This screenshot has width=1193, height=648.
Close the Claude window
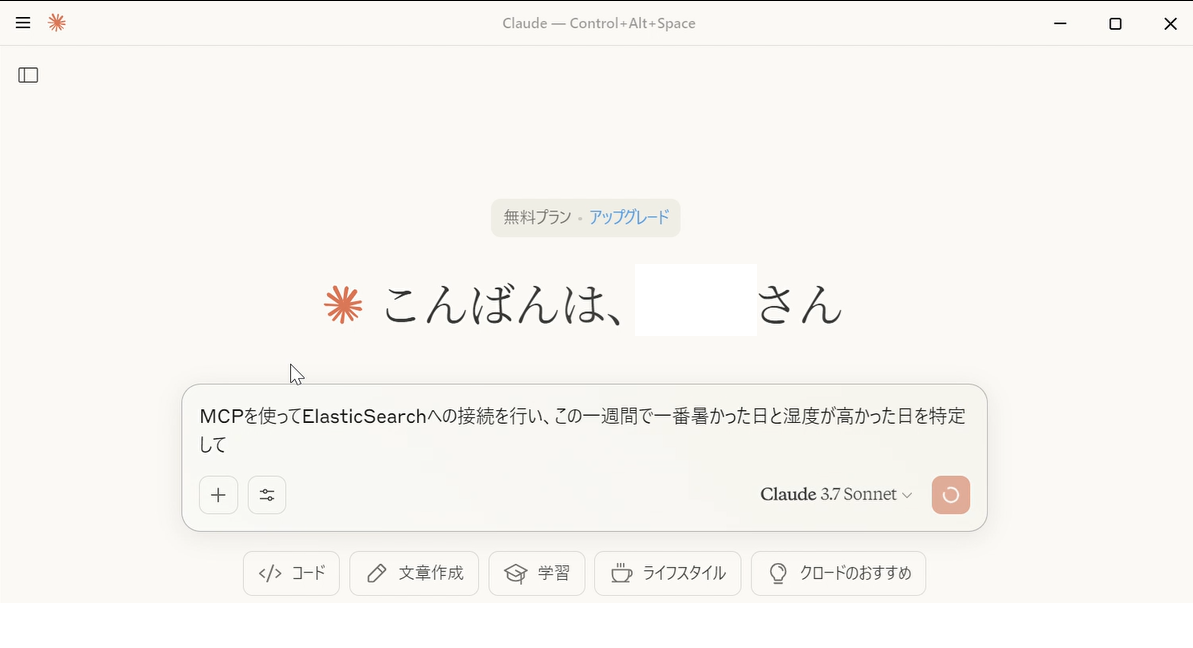[x=1170, y=24]
